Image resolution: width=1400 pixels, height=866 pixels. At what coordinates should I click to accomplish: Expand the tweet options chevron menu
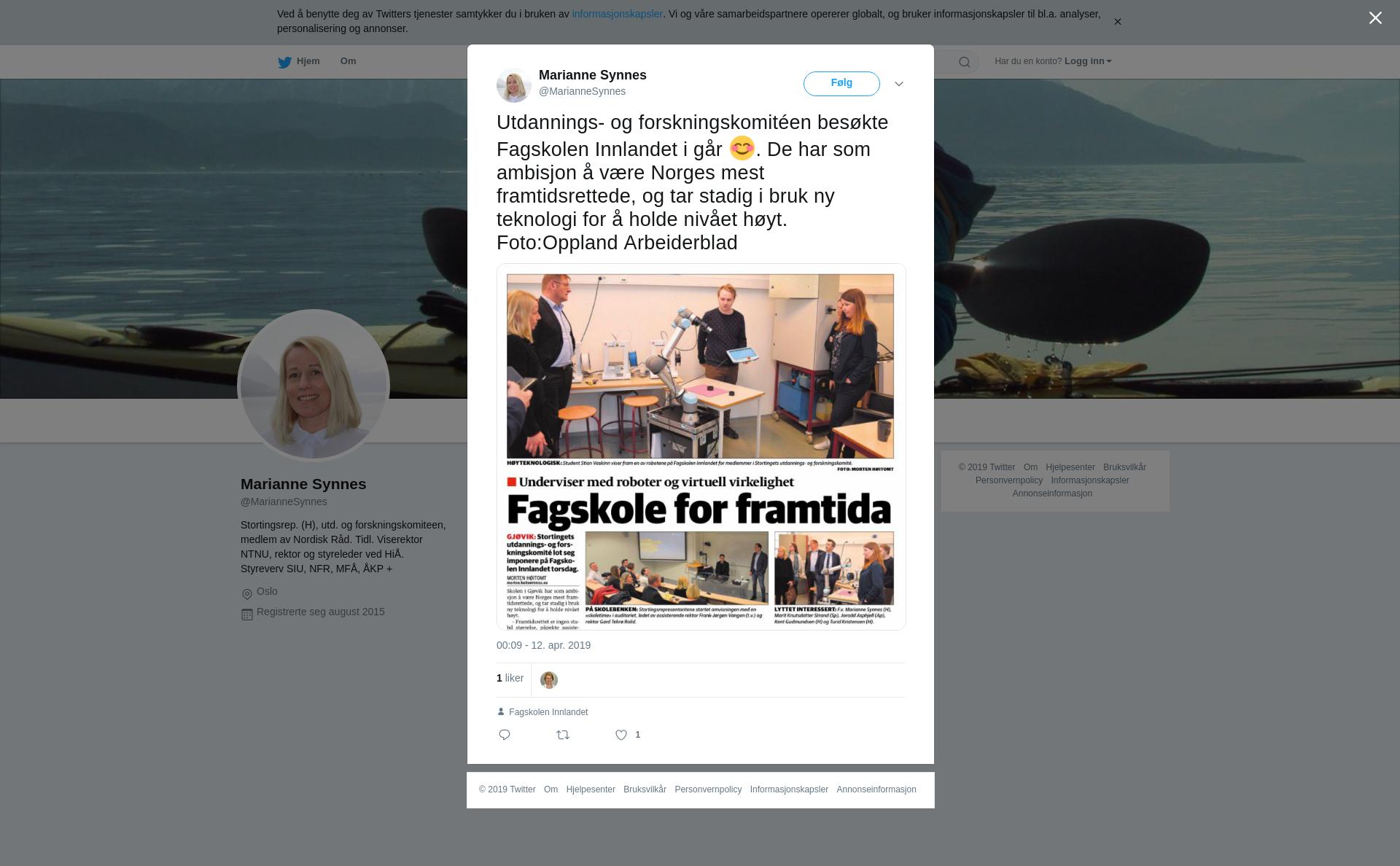(899, 84)
